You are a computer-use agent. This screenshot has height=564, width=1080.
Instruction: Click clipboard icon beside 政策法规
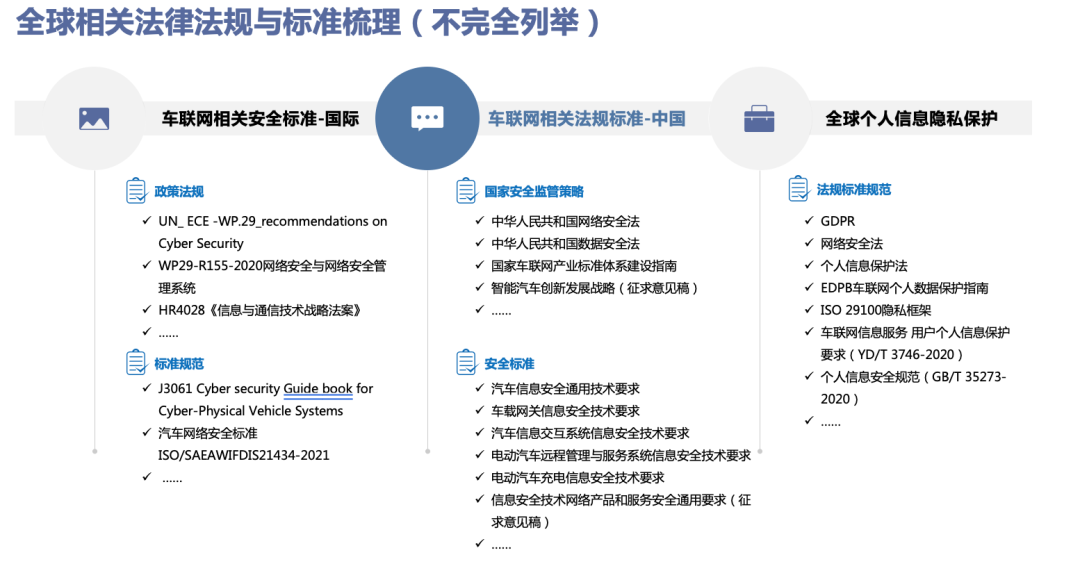pos(136,191)
